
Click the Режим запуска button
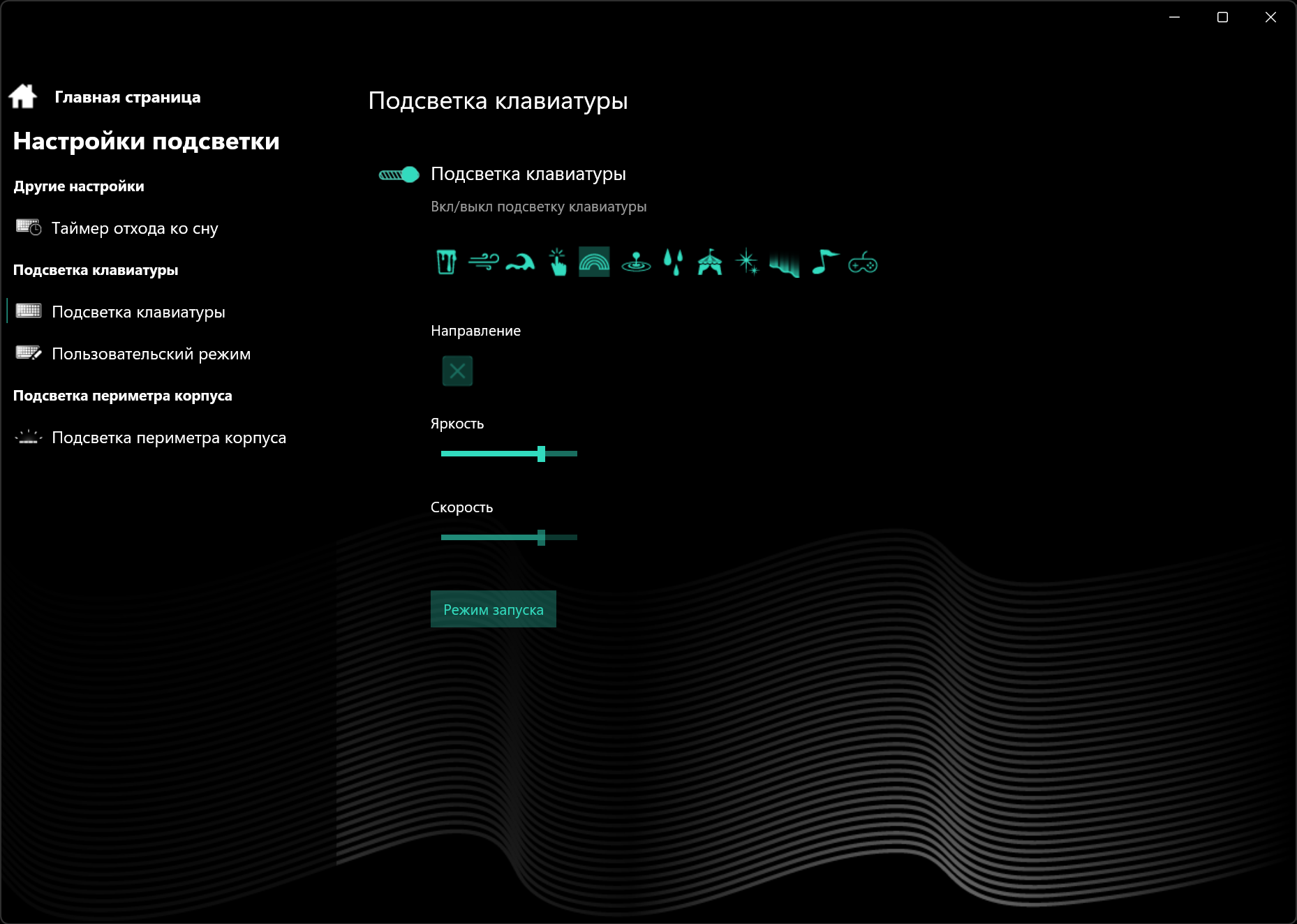[x=494, y=609]
